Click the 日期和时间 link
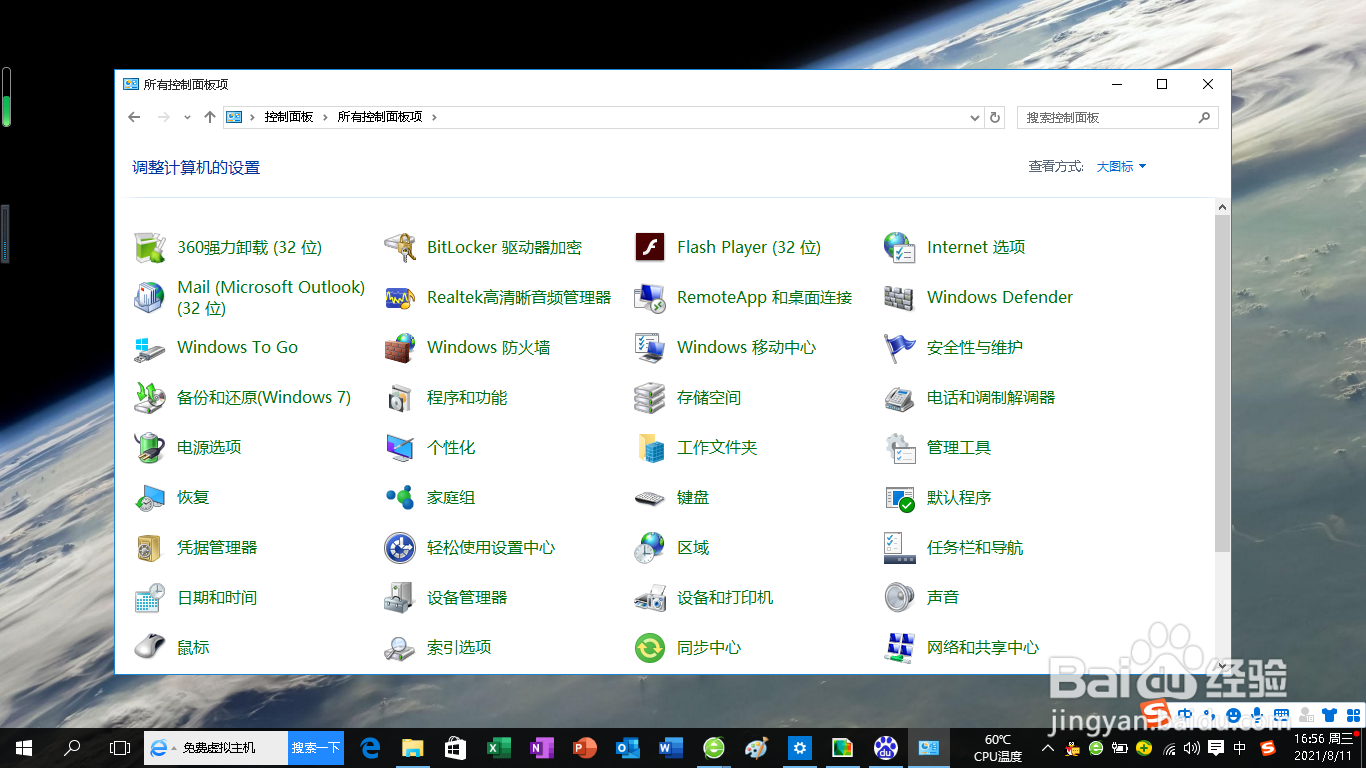The width and height of the screenshot is (1366, 768). (x=217, y=597)
